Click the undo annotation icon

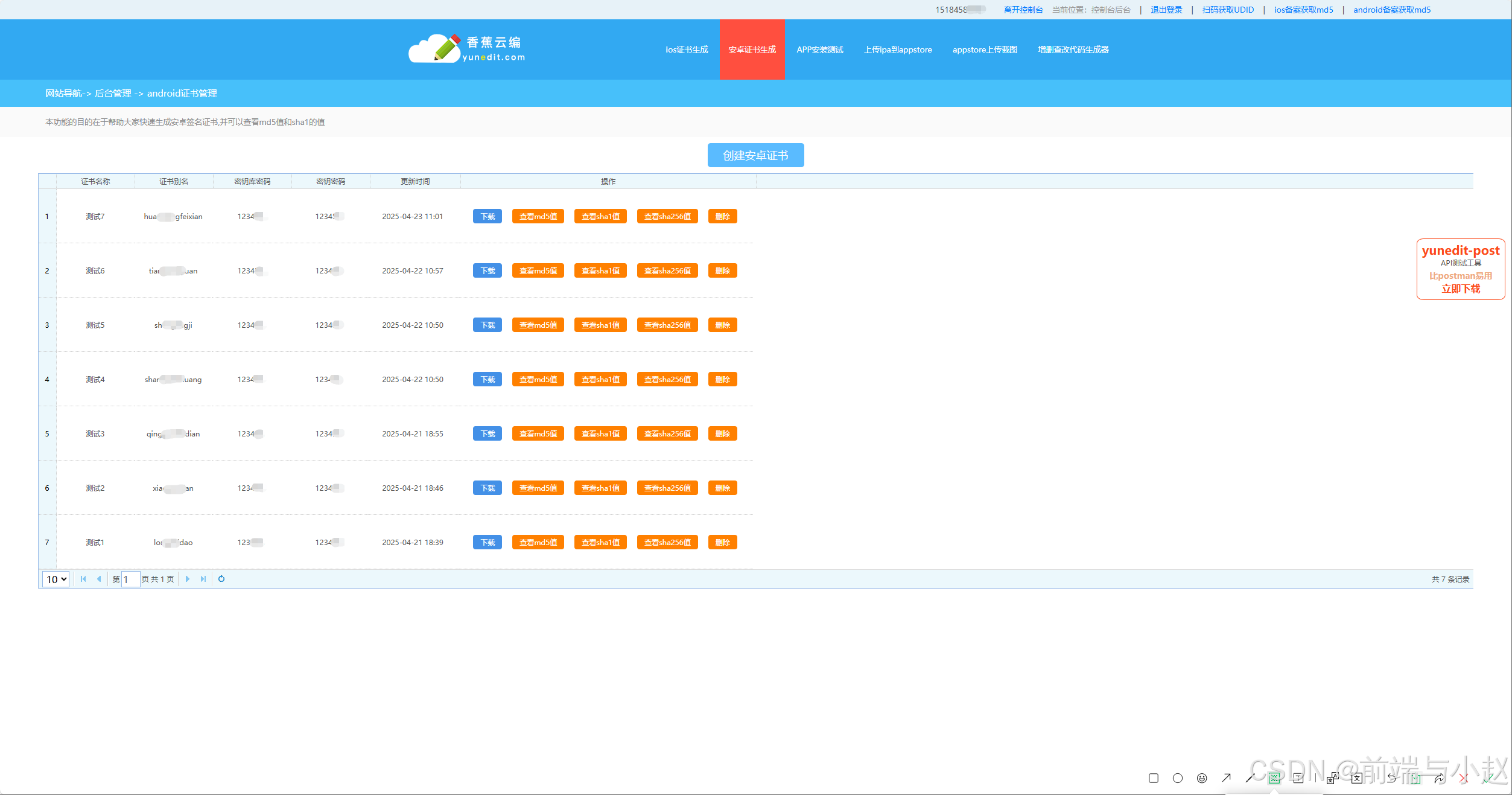pyautogui.click(x=1391, y=778)
